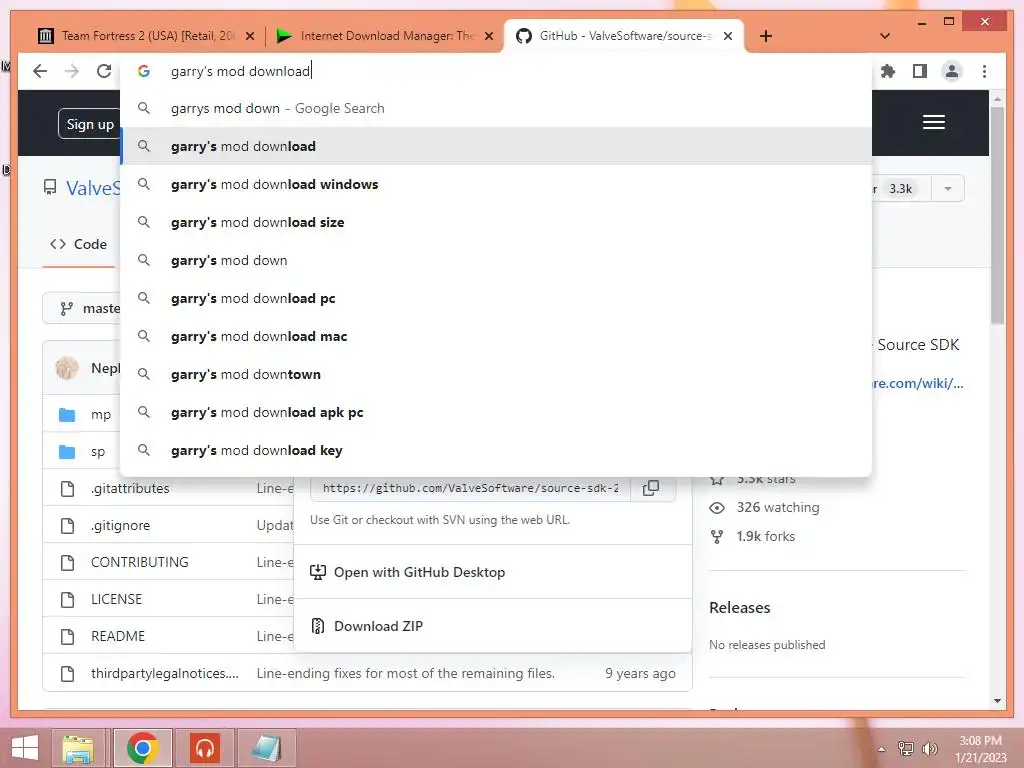Open the Windows Start button

[25, 748]
